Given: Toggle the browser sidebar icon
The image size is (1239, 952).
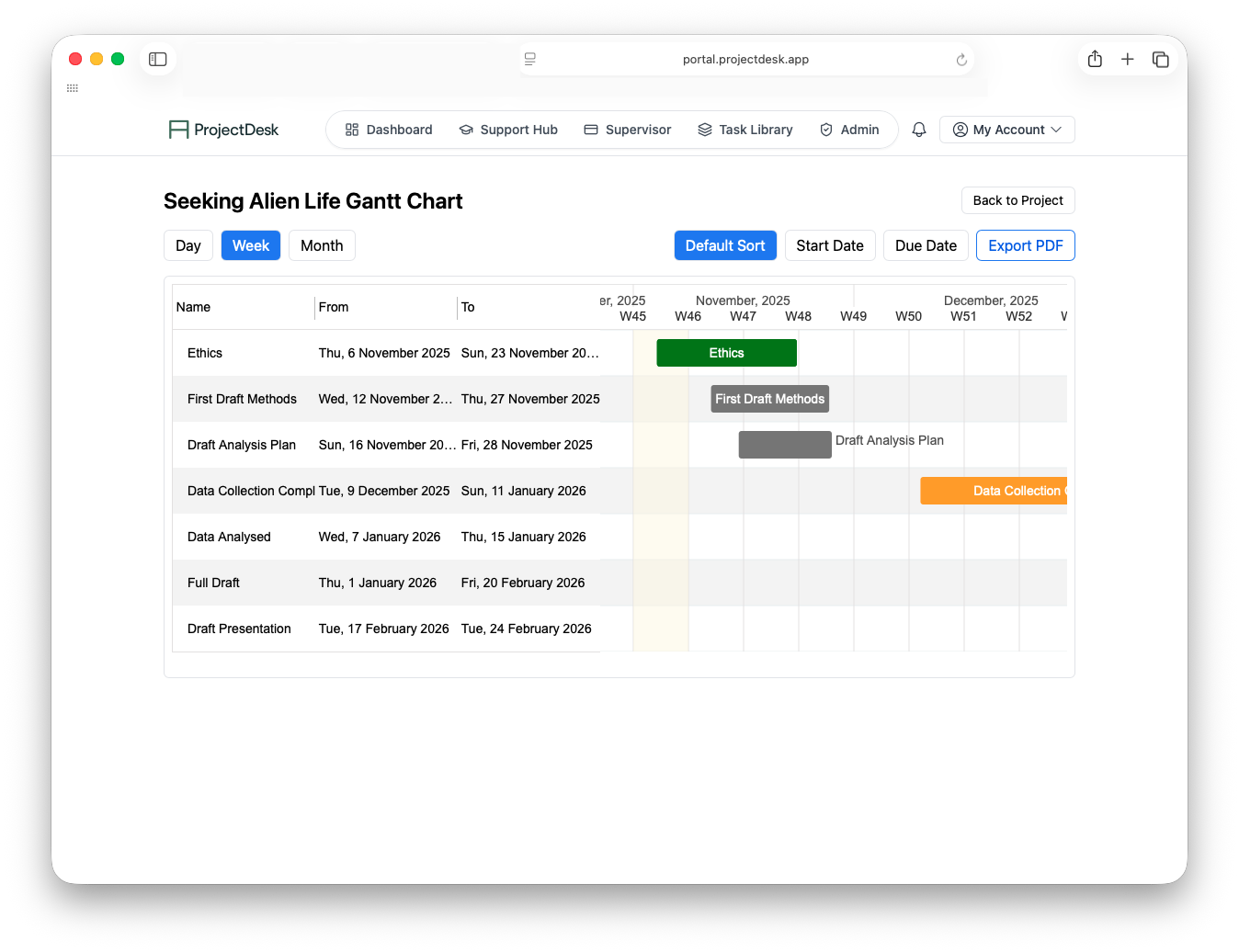Looking at the screenshot, I should point(157,59).
